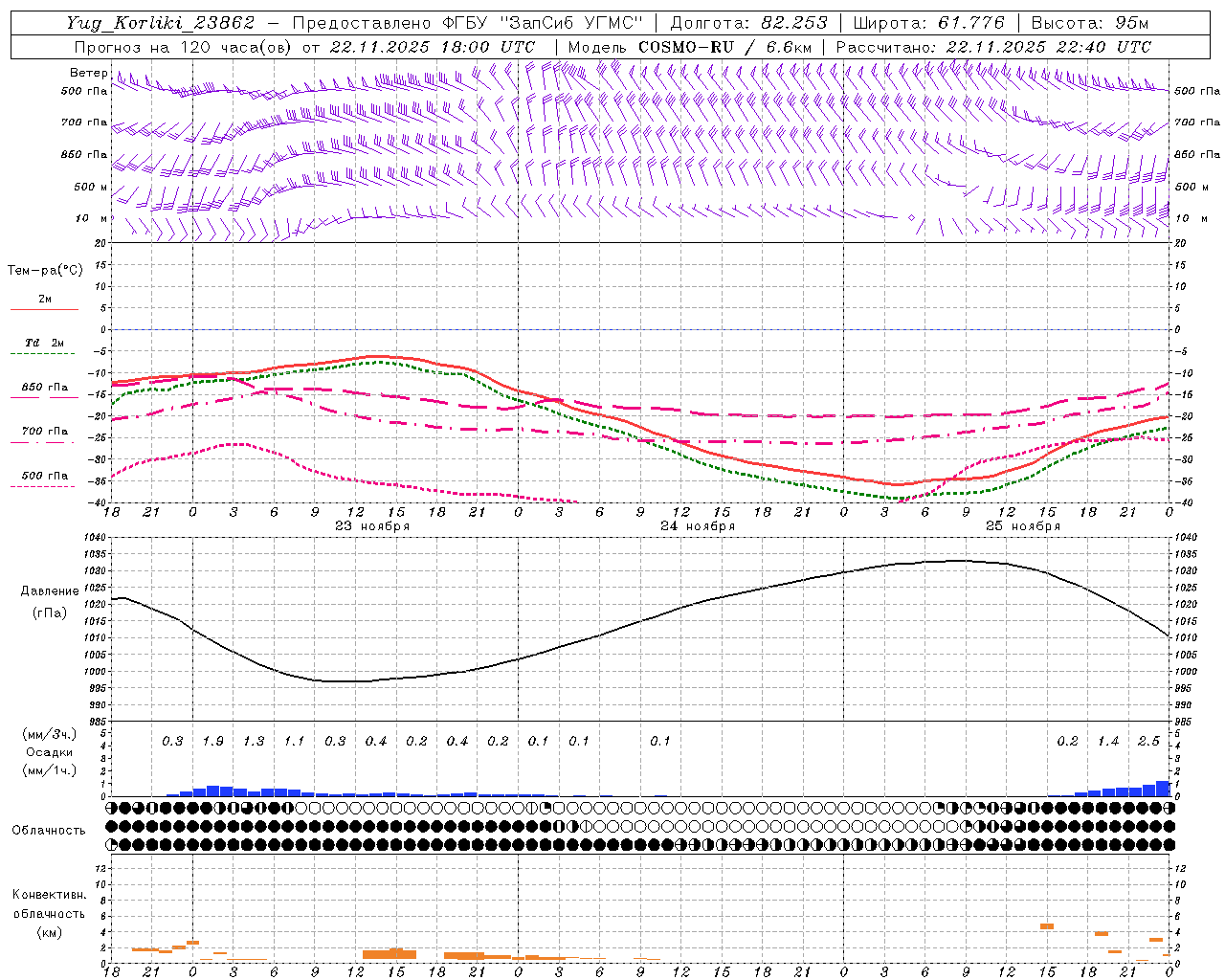Click the Ветер panel label

tap(88, 73)
